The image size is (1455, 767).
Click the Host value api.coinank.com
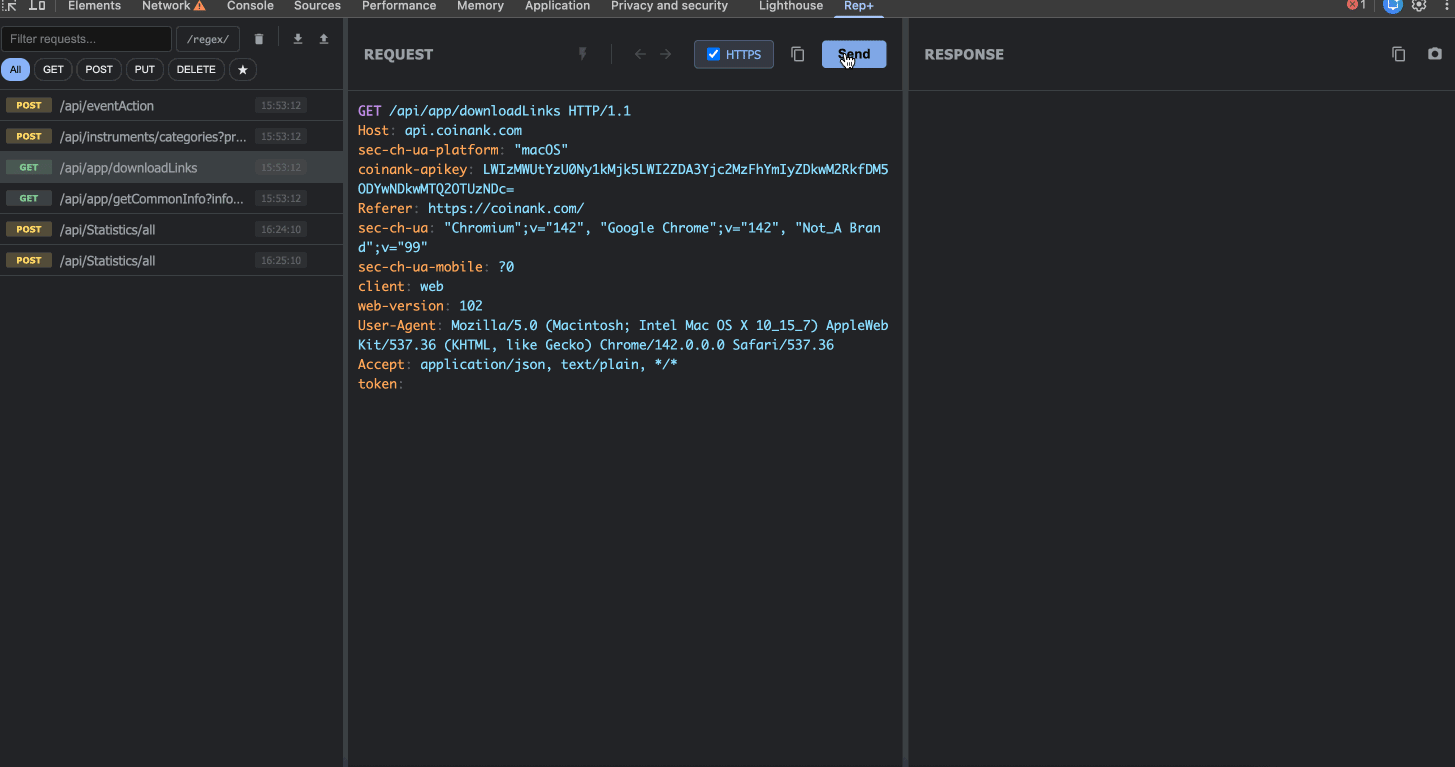[x=463, y=130]
